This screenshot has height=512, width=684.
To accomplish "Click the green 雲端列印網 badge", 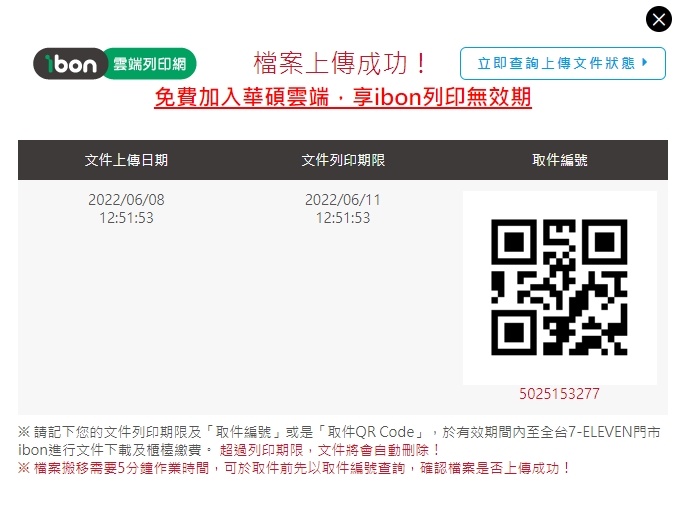I will 150,64.
